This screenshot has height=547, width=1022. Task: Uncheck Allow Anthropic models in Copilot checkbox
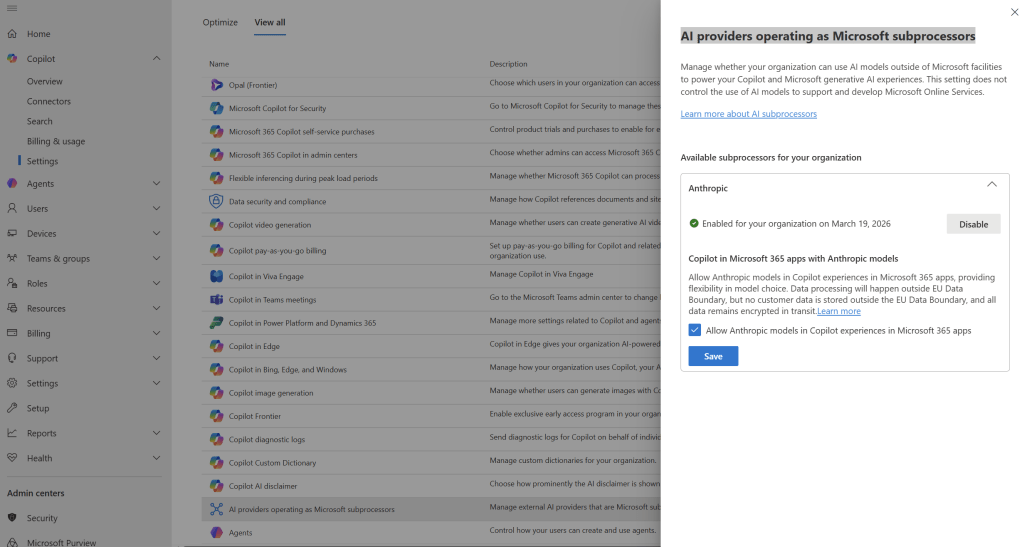click(695, 330)
